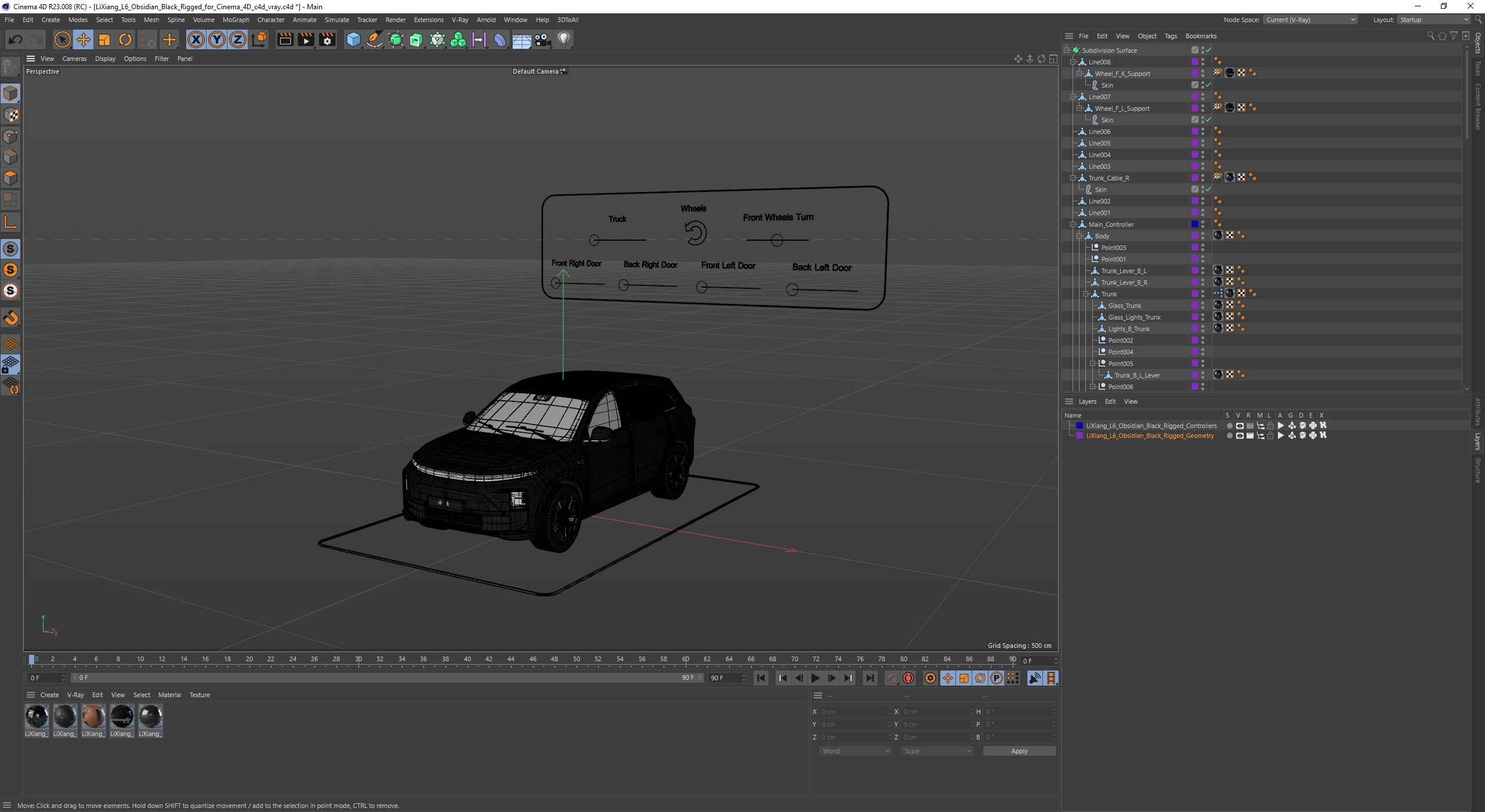Screen dimensions: 1485x812
Task: Open the Spline Pen tool
Action: pos(375,39)
